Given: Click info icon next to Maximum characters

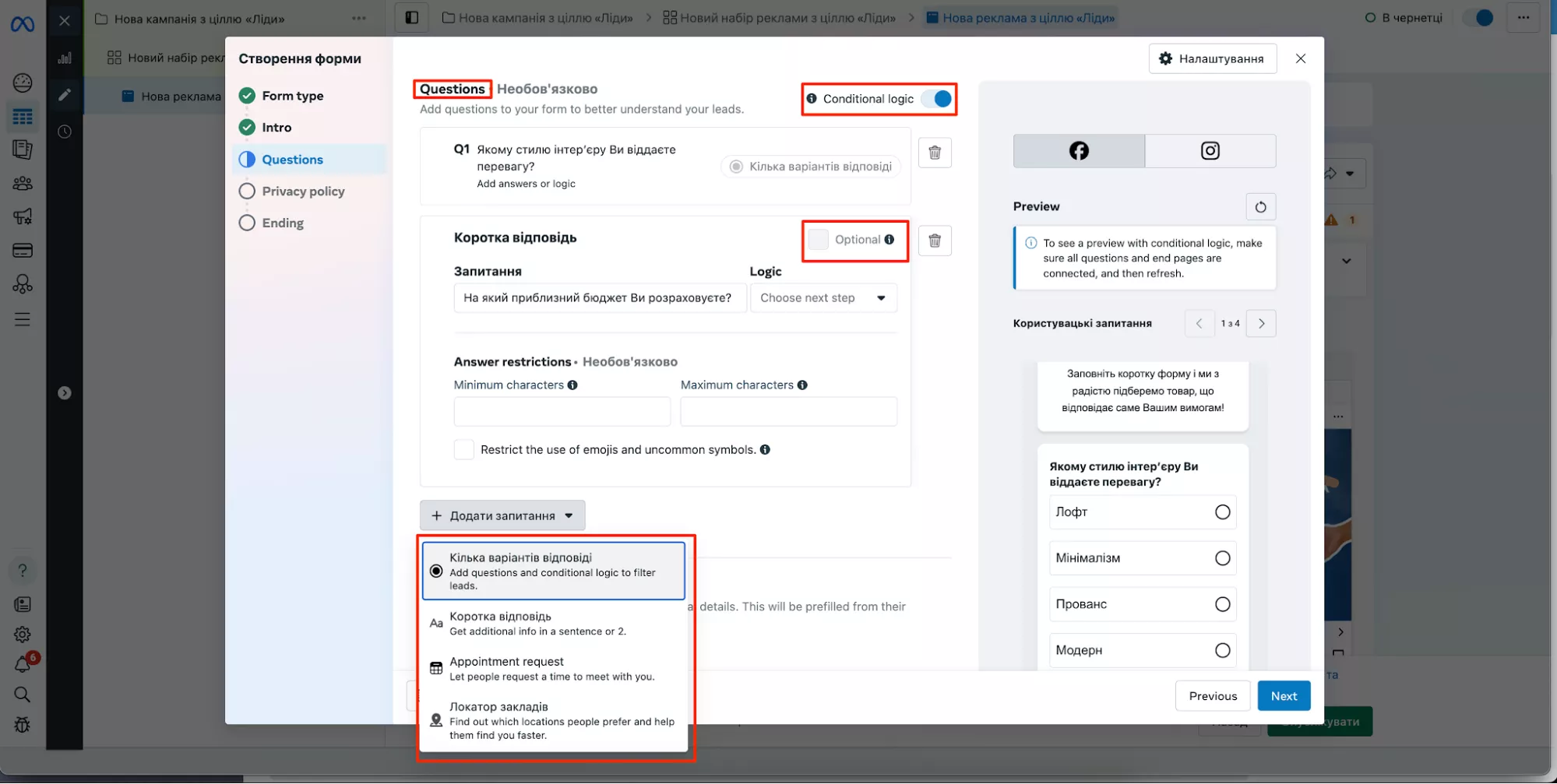Looking at the screenshot, I should (x=802, y=385).
